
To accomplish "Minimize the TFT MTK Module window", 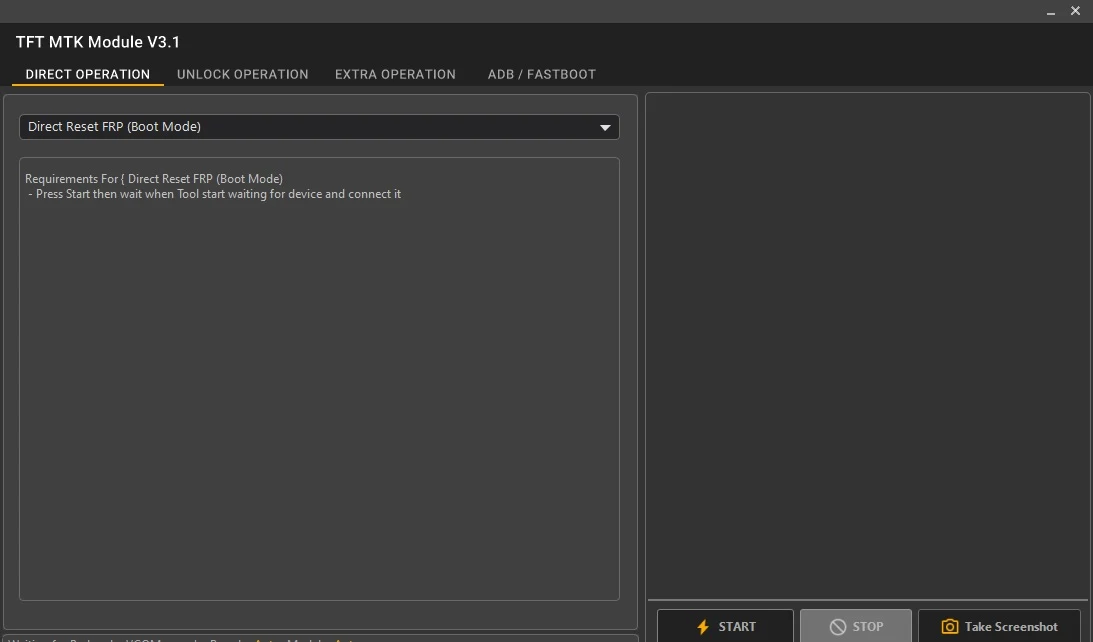I will 1050,12.
